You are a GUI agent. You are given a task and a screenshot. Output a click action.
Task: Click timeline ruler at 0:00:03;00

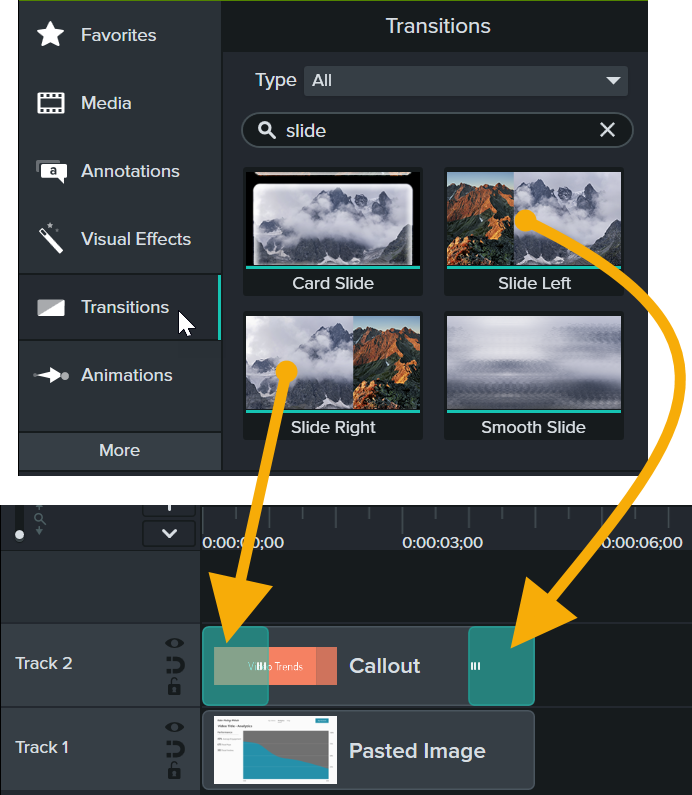coord(442,543)
